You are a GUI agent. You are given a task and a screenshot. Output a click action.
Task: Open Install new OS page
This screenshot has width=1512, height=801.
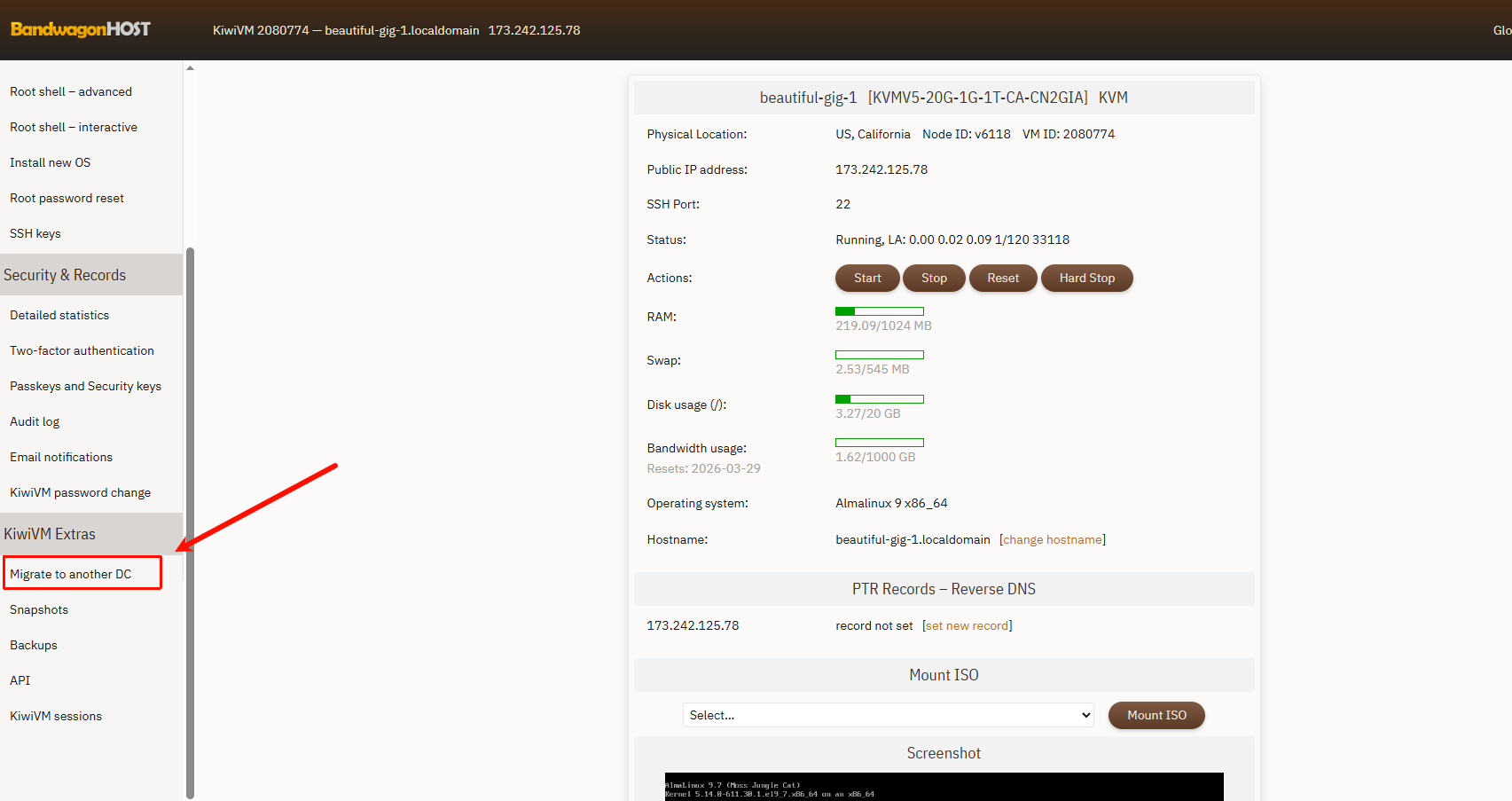pos(51,162)
